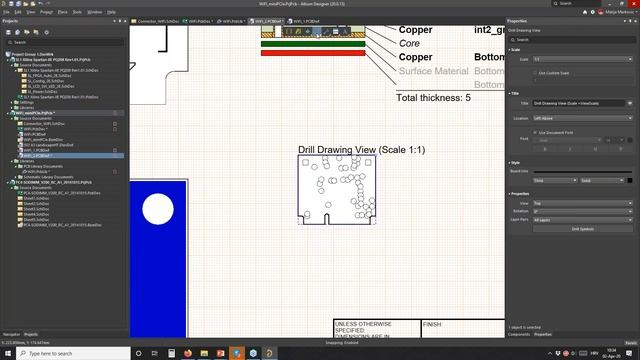Screen dimensions: 640x360
Task: Open the Board Line Solid style dropdown
Action: (x=602, y=180)
